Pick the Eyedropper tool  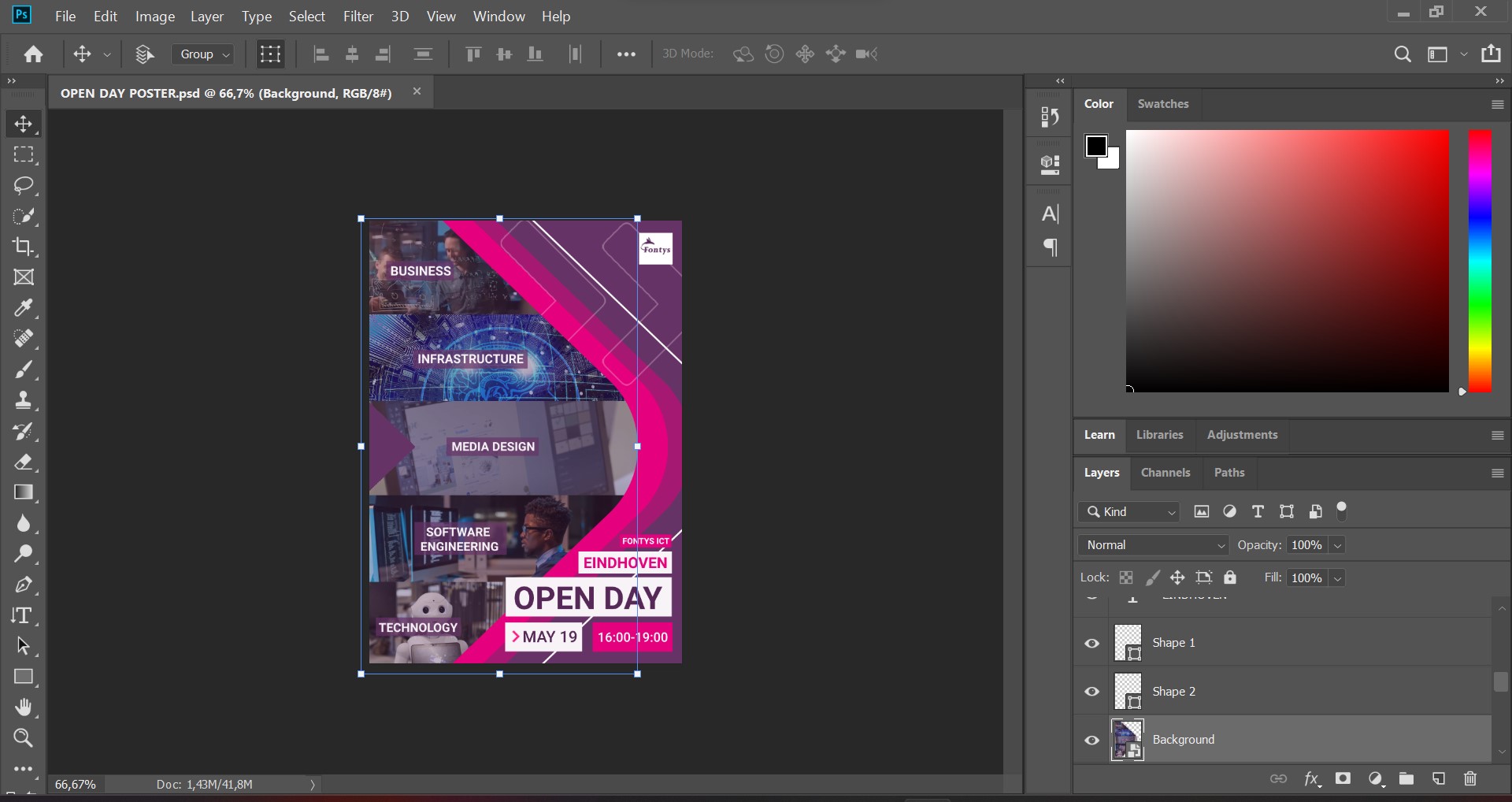point(23,308)
